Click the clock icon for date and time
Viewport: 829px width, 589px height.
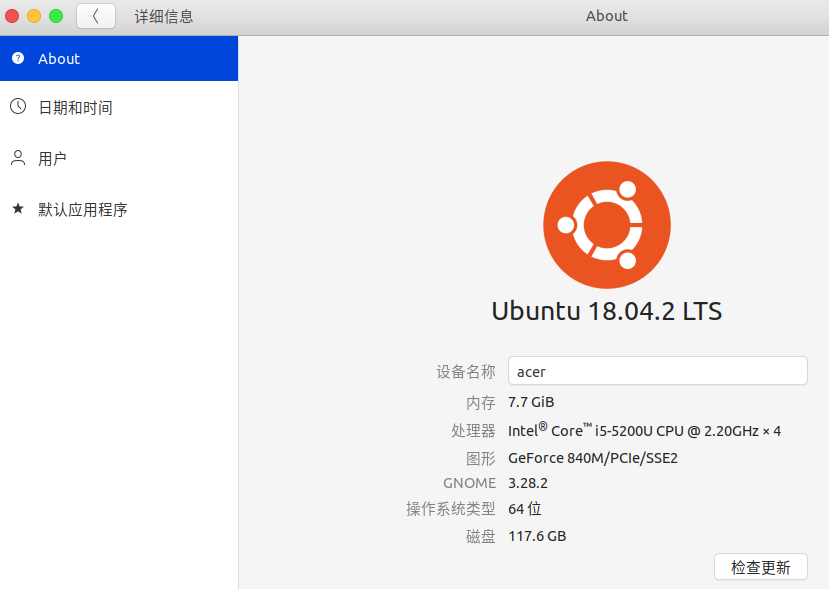pos(18,106)
